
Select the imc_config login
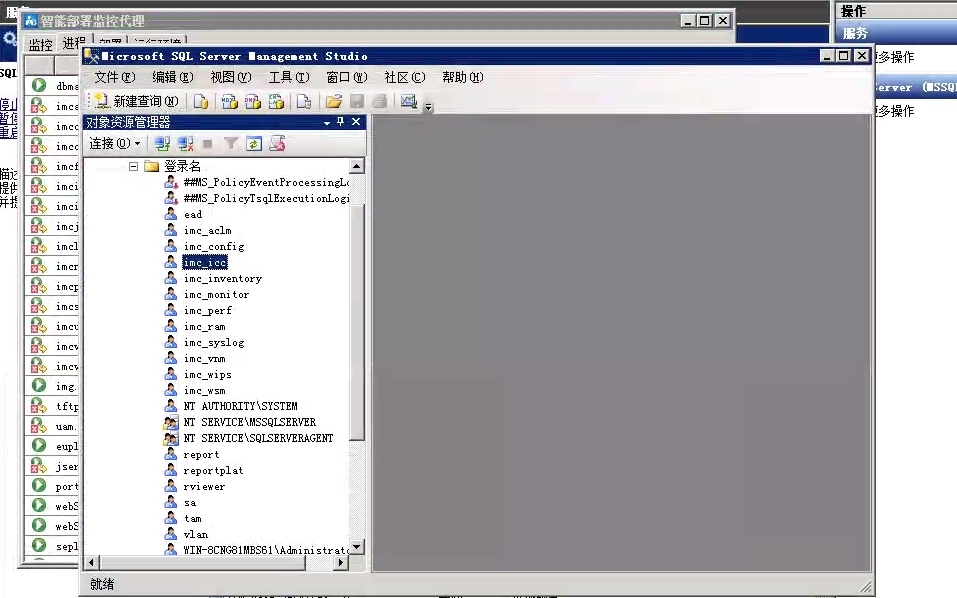214,247
